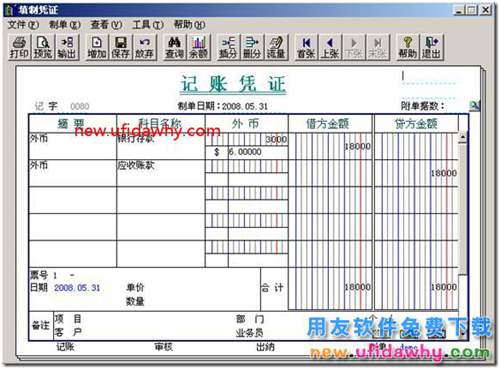
Task: Exit via 退出 toolbar icon
Action: click(x=432, y=47)
